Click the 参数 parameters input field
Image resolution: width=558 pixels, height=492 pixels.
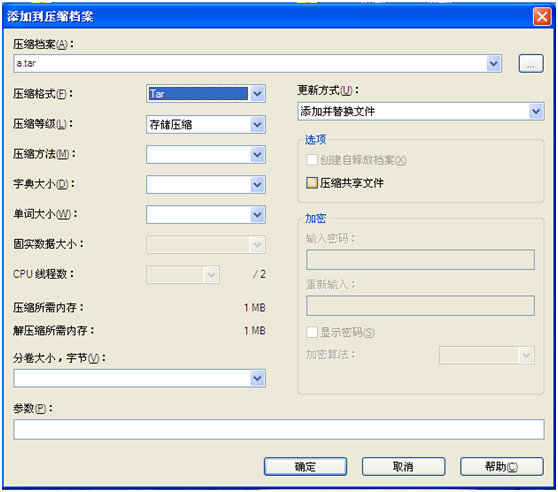tap(279, 429)
